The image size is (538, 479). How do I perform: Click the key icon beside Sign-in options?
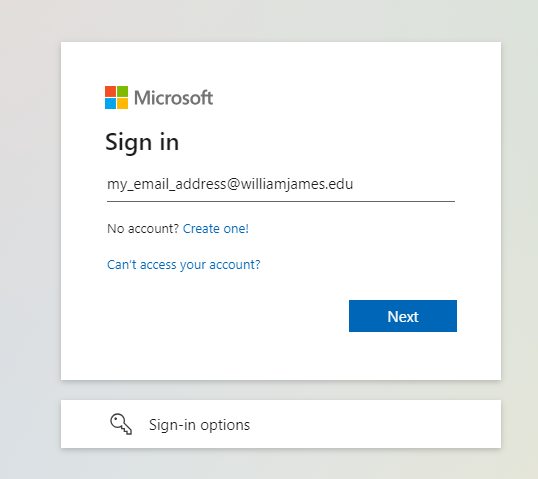(x=121, y=424)
